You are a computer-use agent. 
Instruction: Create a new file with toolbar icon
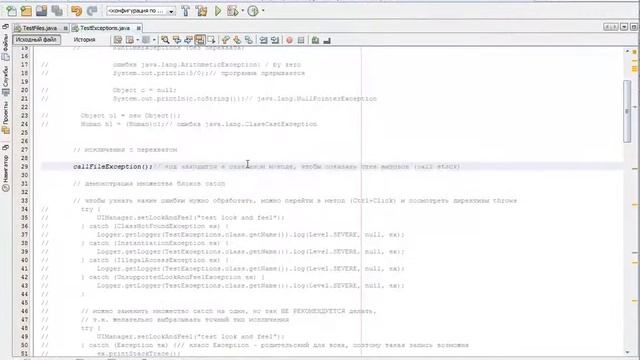click(11, 11)
